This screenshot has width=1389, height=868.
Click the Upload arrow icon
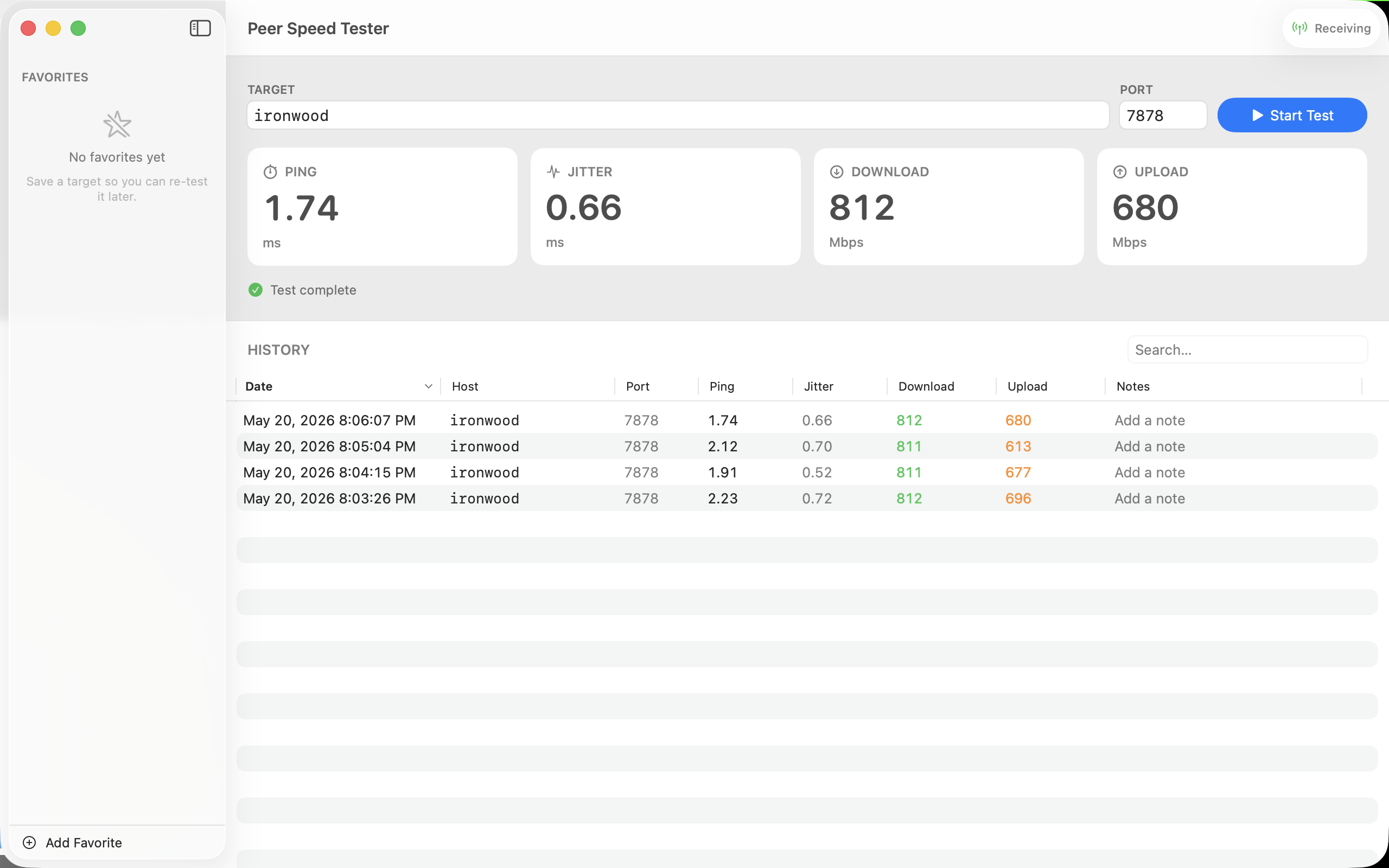tap(1120, 171)
